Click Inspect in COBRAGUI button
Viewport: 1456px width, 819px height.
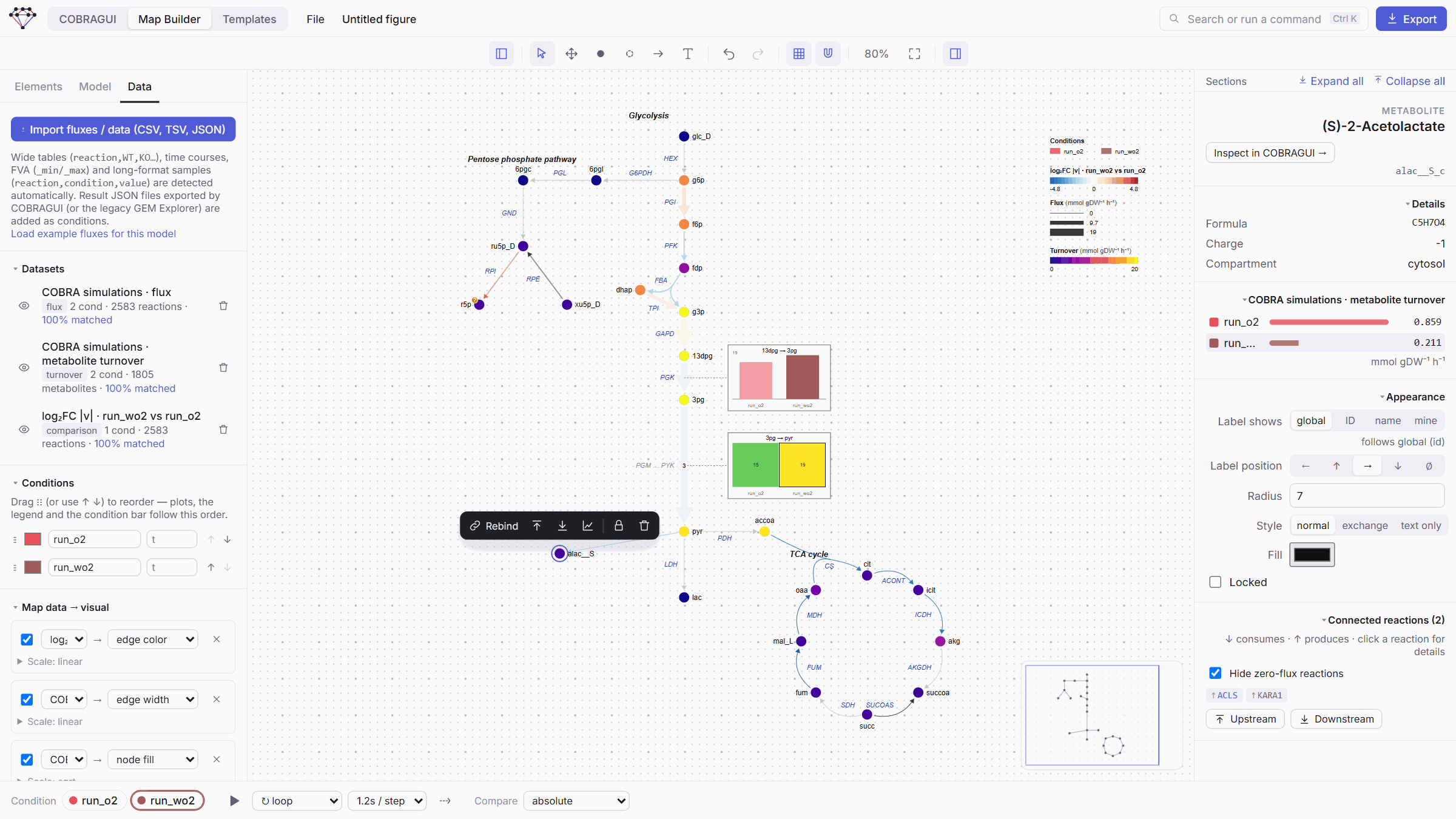pos(1270,153)
